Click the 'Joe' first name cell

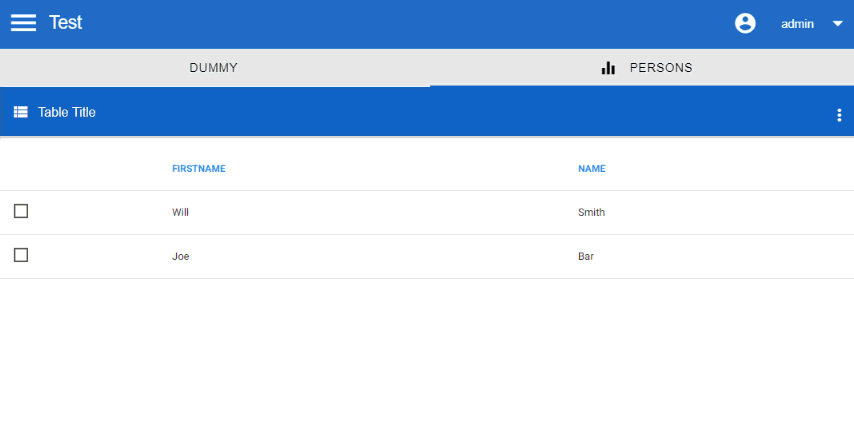coord(181,257)
